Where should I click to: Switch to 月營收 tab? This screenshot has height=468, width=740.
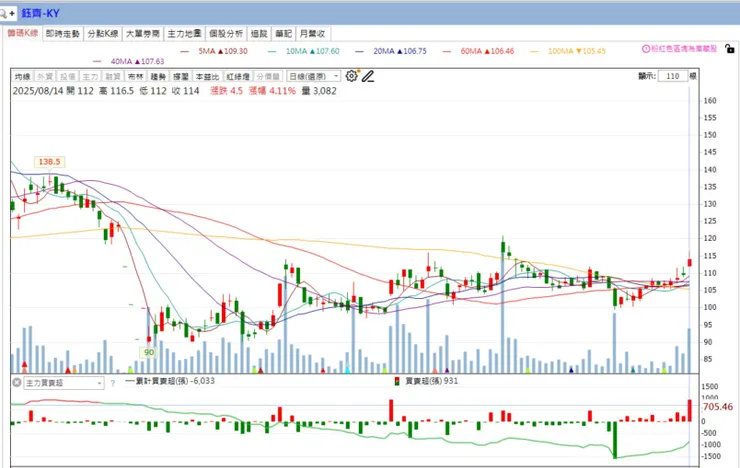tap(312, 33)
